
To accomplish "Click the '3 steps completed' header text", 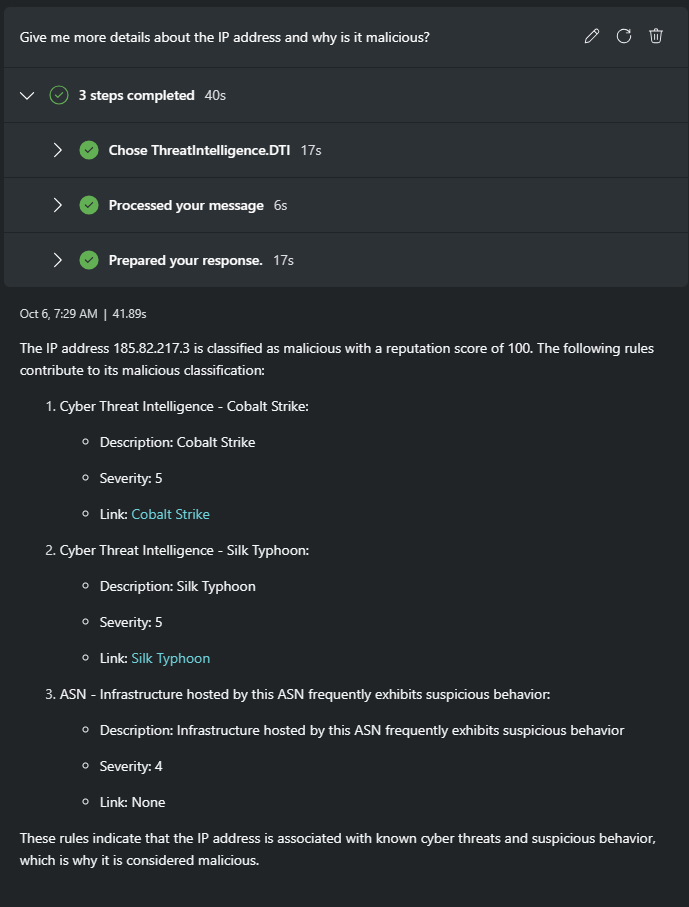I will click(136, 95).
